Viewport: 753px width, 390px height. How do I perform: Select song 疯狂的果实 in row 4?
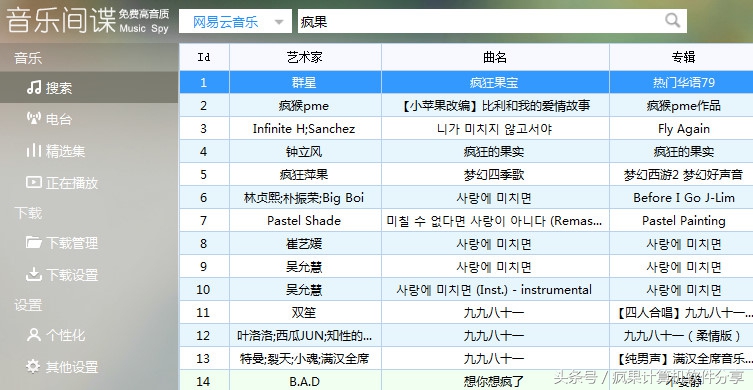coord(494,152)
